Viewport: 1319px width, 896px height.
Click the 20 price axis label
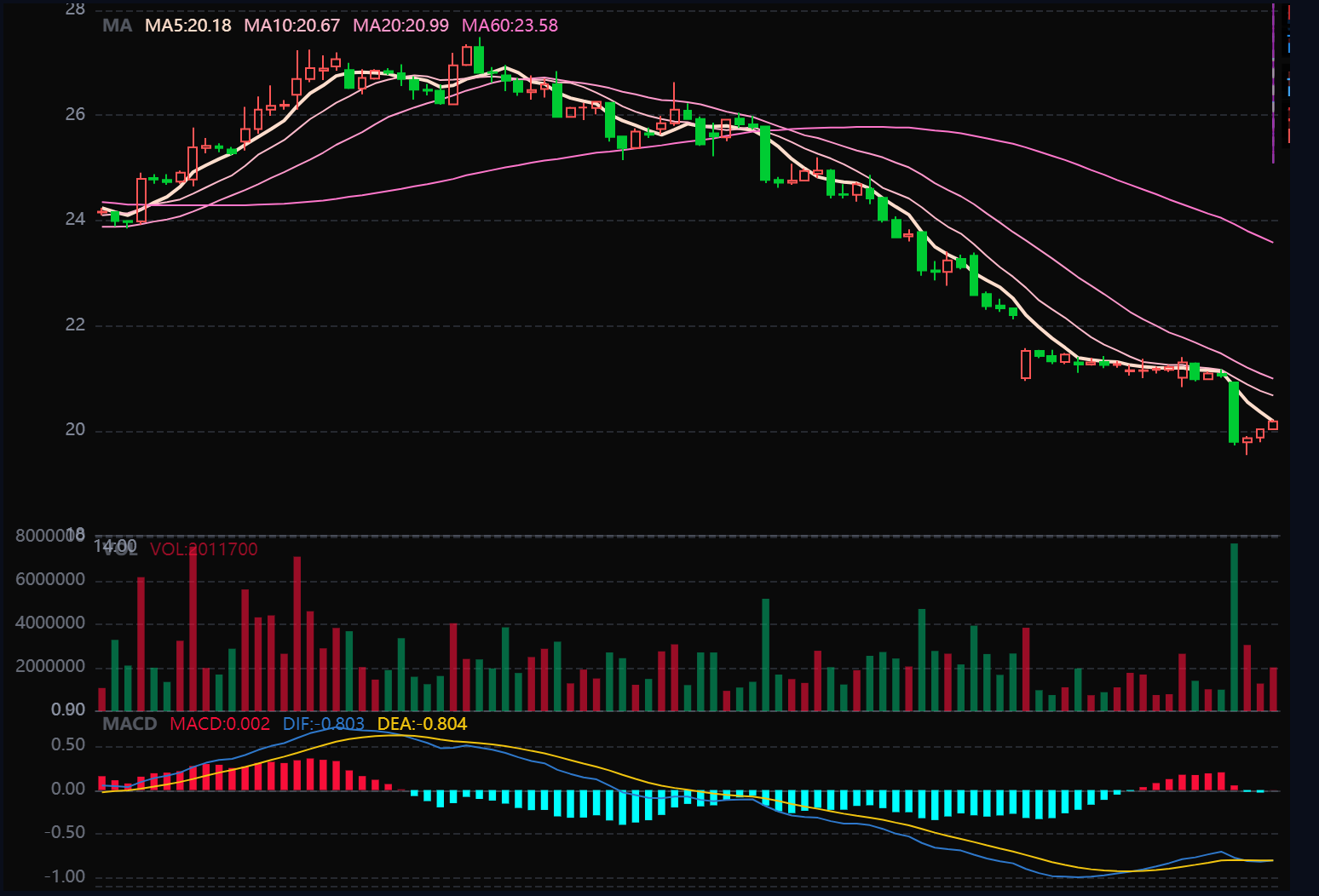pyautogui.click(x=75, y=430)
